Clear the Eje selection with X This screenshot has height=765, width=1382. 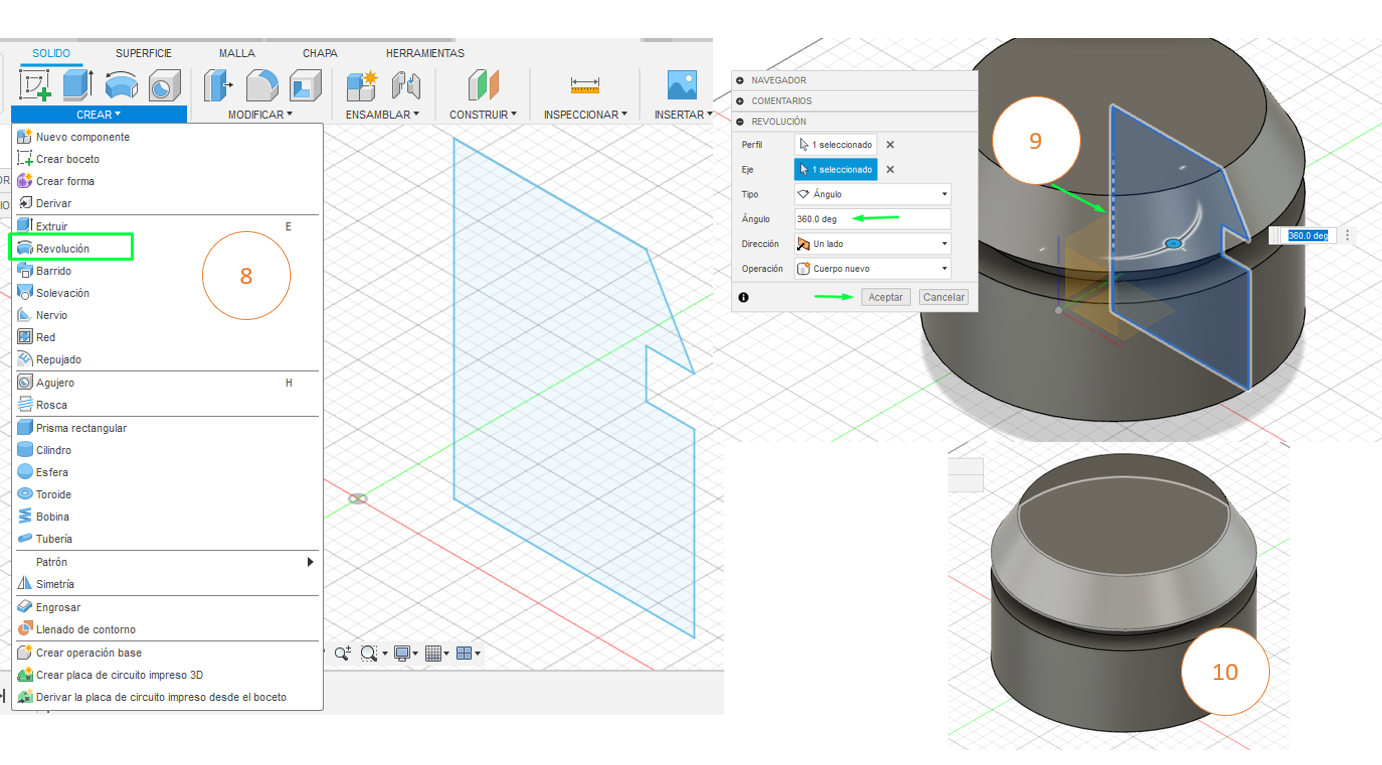point(890,170)
